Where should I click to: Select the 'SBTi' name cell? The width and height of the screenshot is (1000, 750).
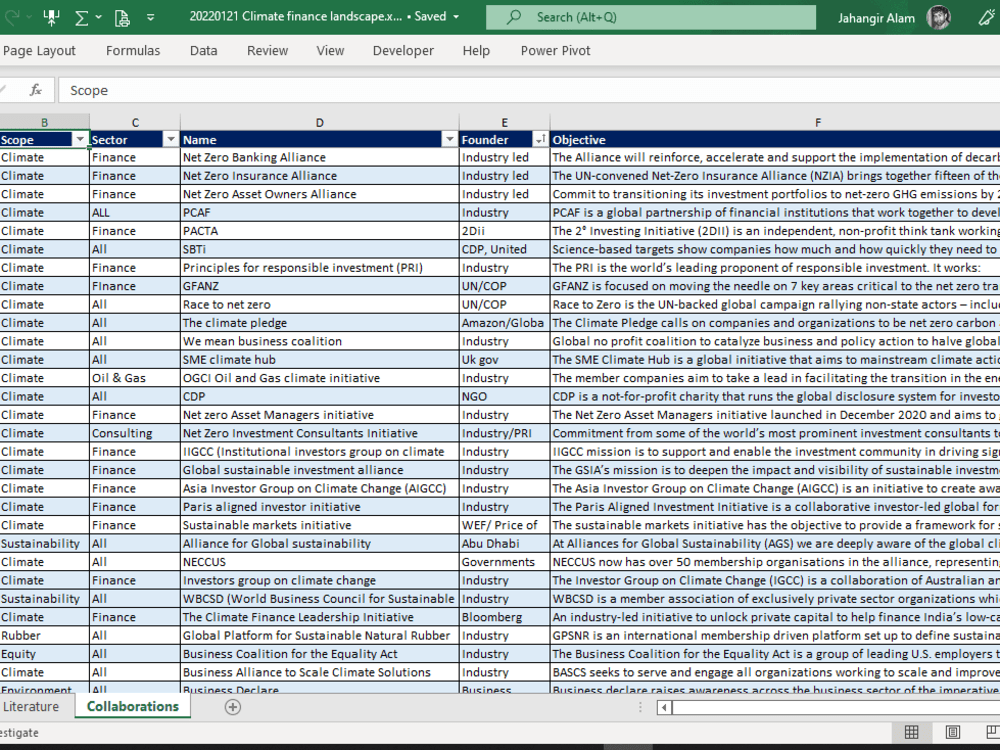tap(320, 249)
